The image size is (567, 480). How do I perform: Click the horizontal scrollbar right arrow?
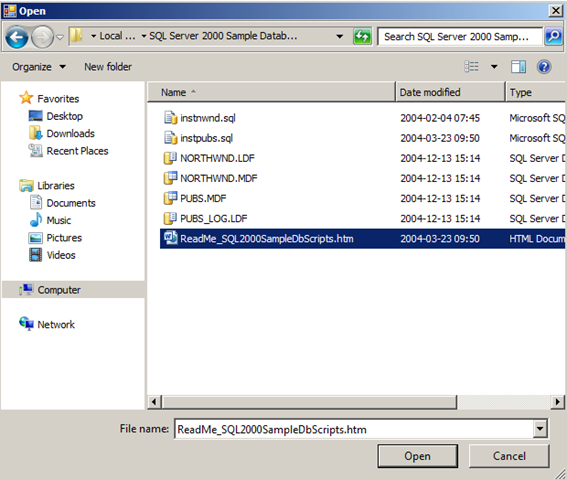(x=558, y=402)
